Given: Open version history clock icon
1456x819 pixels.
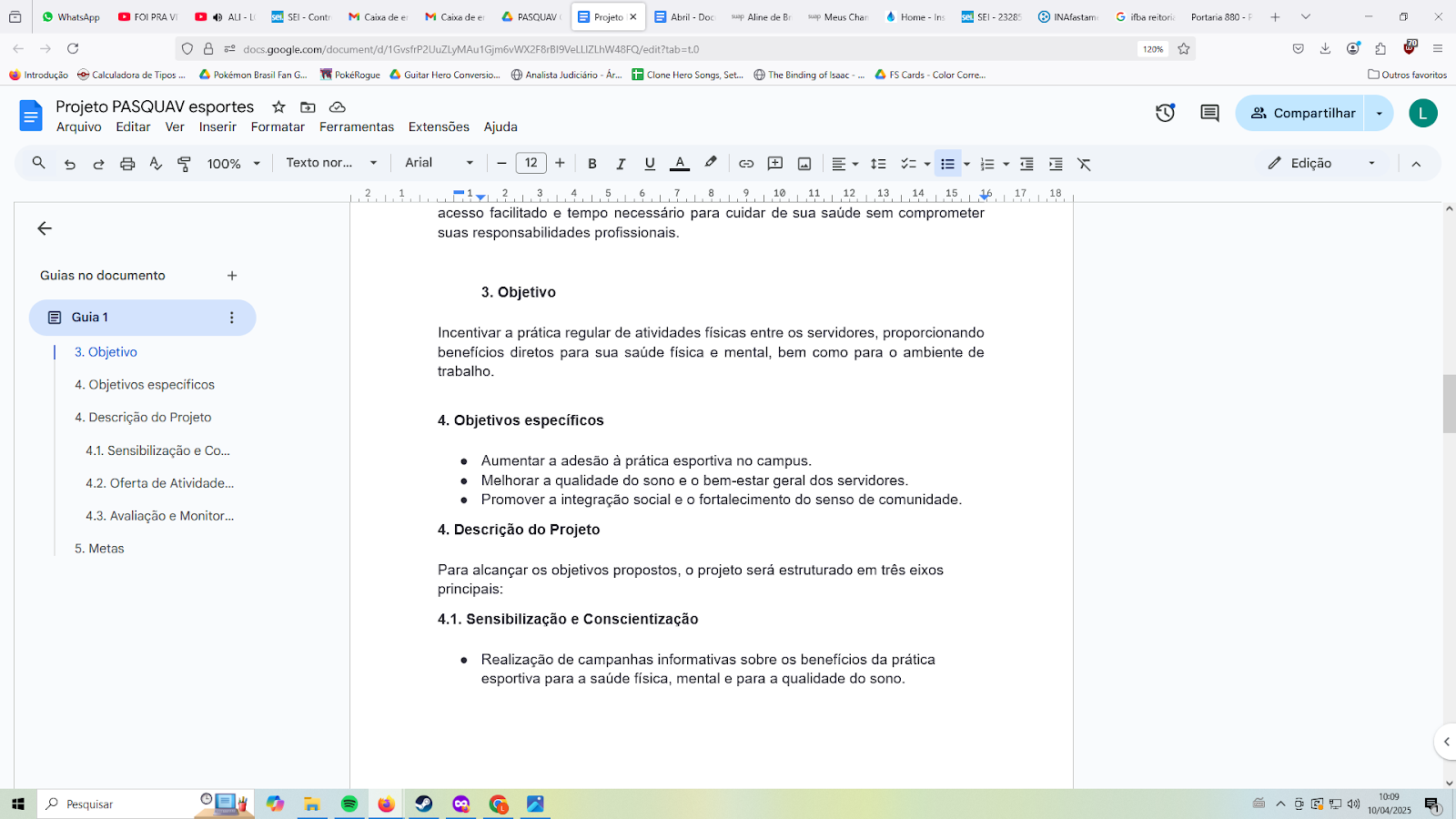Looking at the screenshot, I should pos(1165,113).
